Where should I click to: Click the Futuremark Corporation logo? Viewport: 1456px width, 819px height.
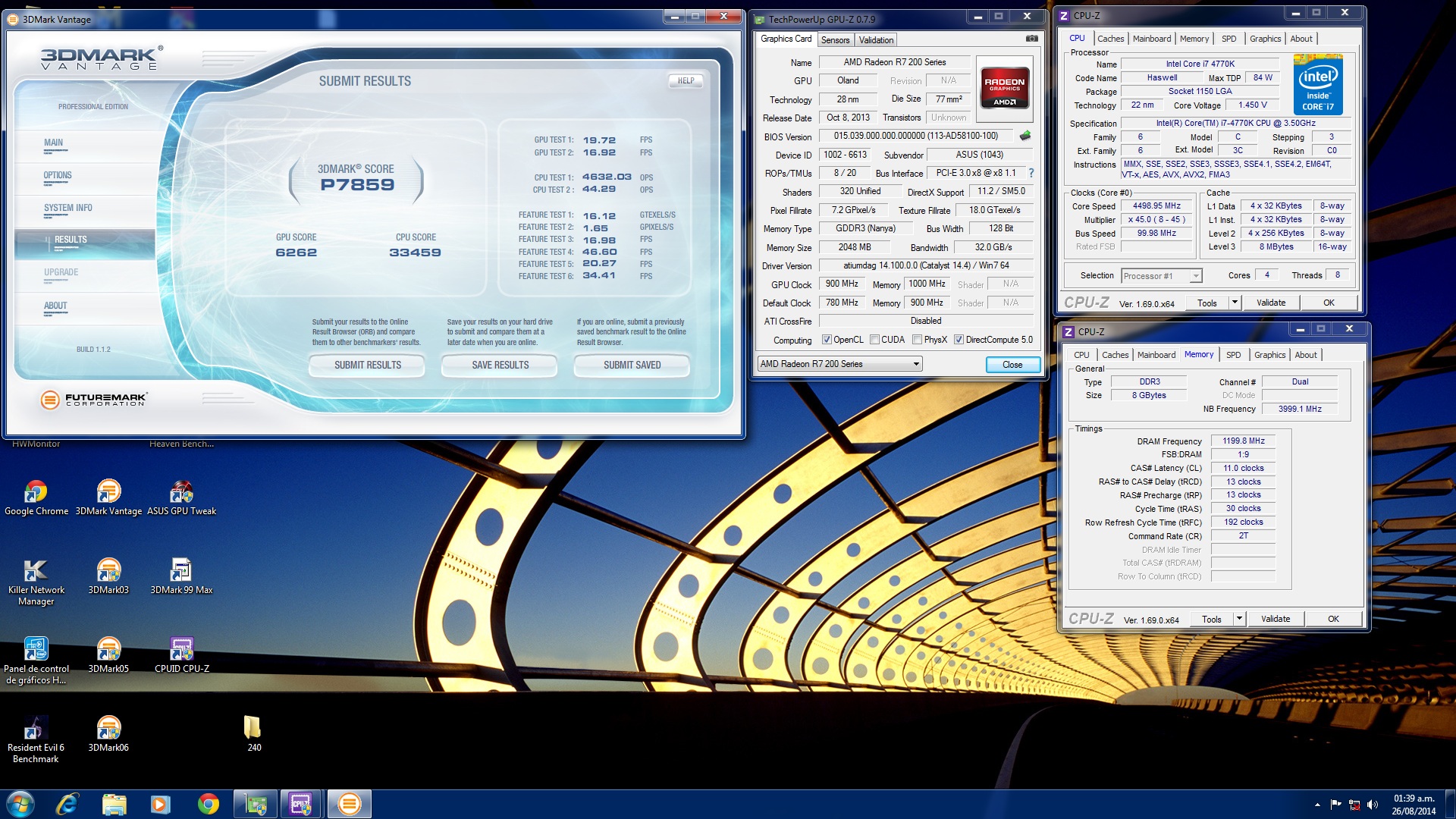94,400
